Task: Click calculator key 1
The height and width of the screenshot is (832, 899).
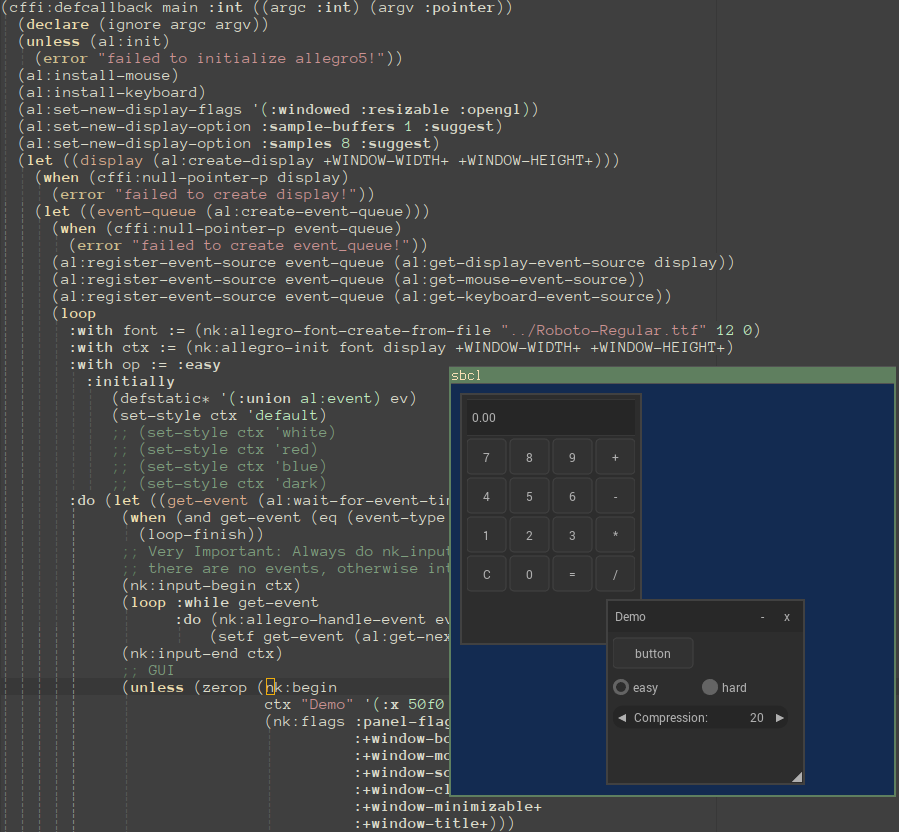Action: pyautogui.click(x=486, y=536)
